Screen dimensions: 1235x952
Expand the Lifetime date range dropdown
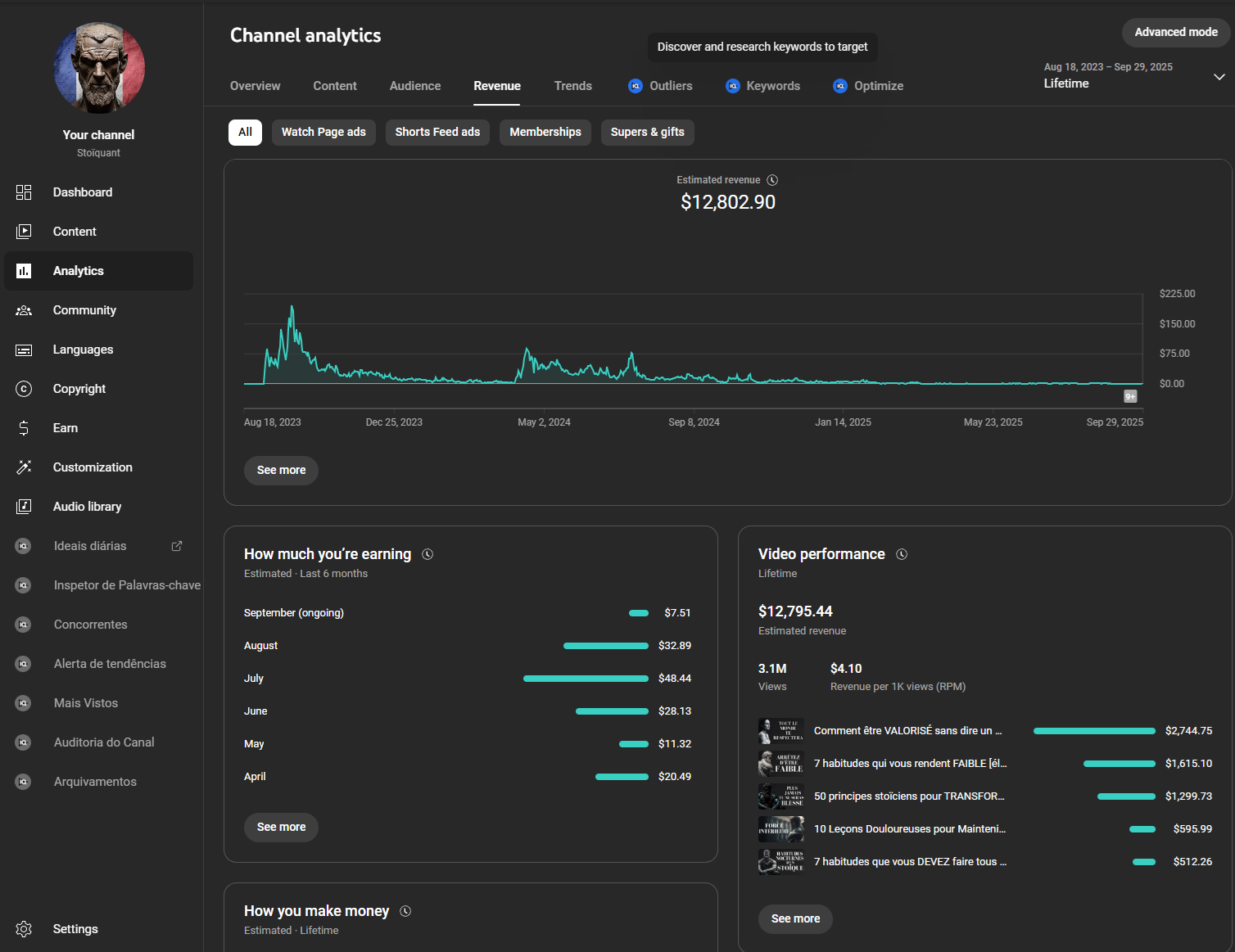[x=1219, y=77]
